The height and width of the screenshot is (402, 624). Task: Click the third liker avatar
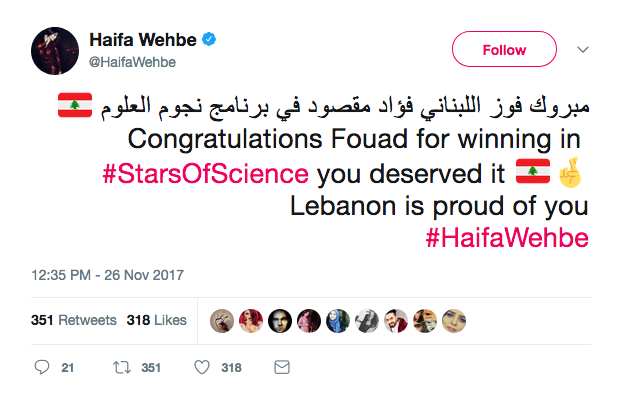(282, 321)
